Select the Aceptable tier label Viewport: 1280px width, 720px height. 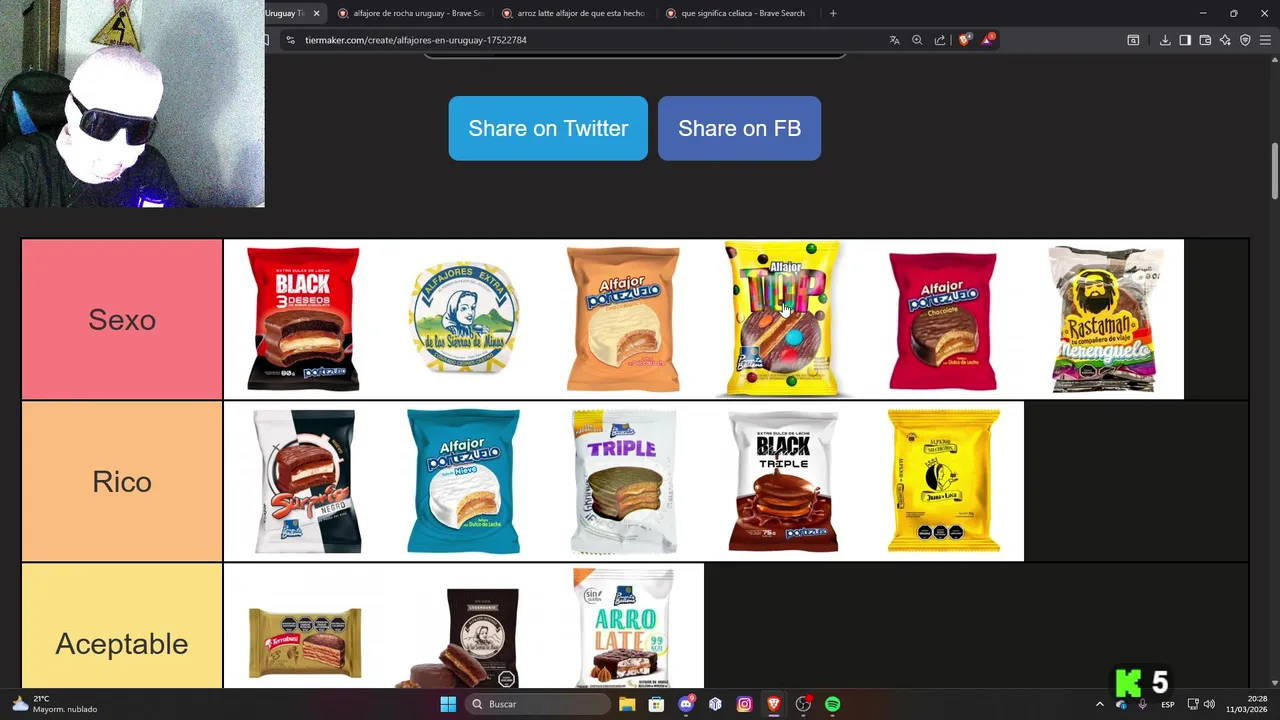click(122, 626)
